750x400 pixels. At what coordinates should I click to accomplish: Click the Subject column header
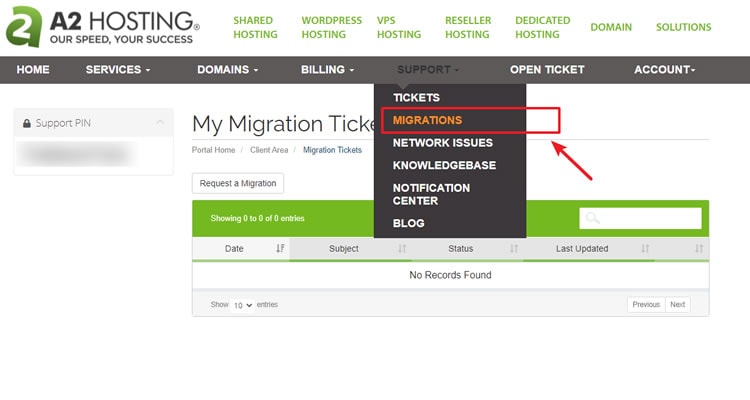(351, 249)
